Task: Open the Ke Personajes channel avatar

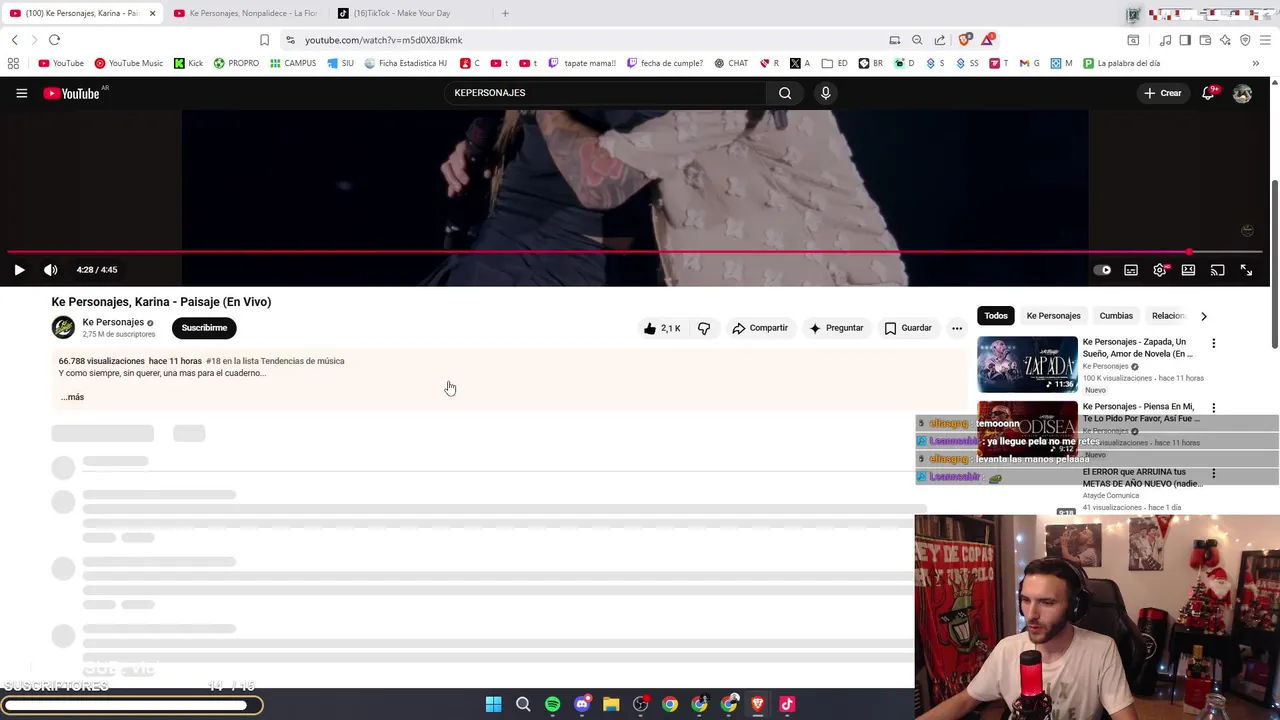Action: (x=63, y=328)
